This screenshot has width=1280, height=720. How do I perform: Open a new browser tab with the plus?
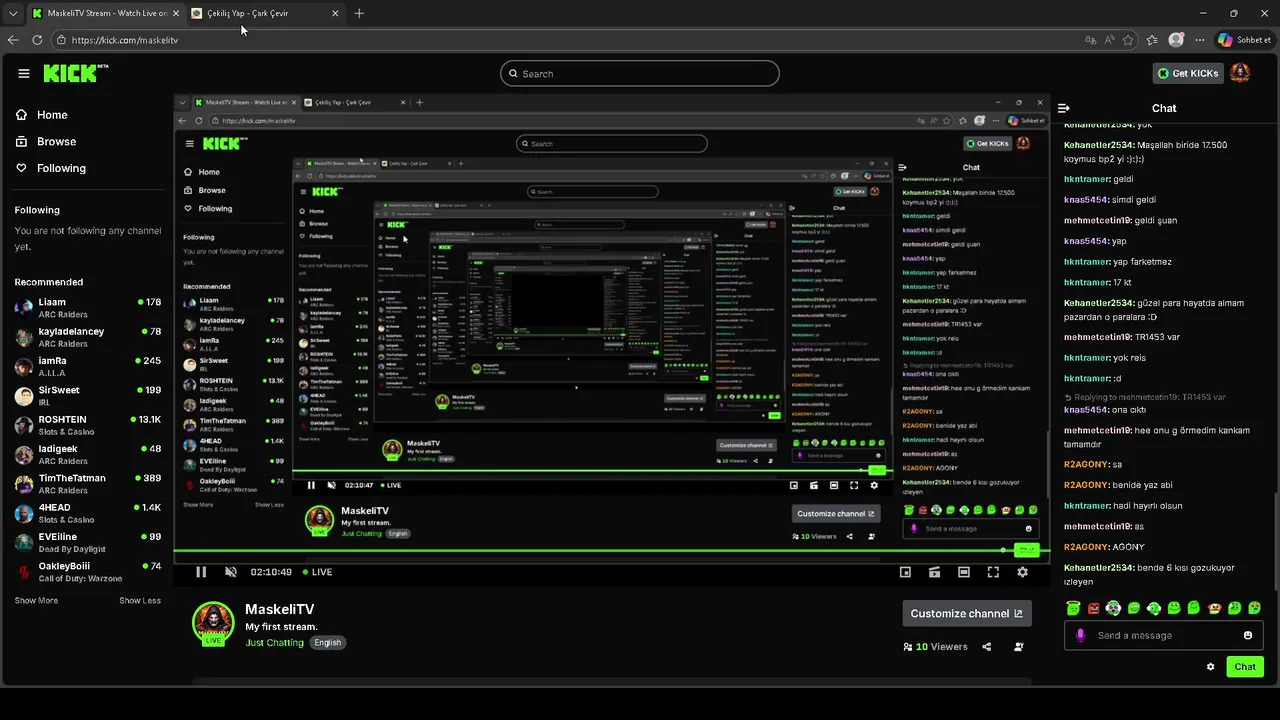pyautogui.click(x=359, y=13)
